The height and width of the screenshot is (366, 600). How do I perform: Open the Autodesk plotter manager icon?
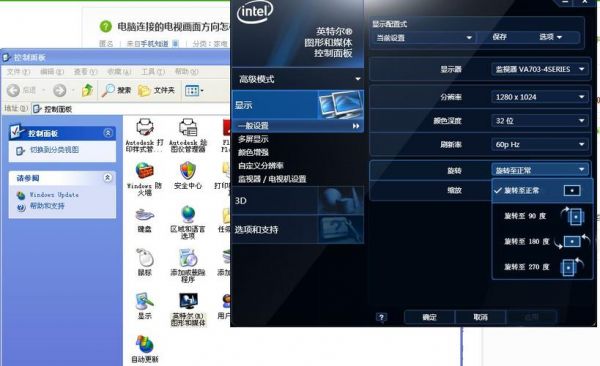pos(188,135)
